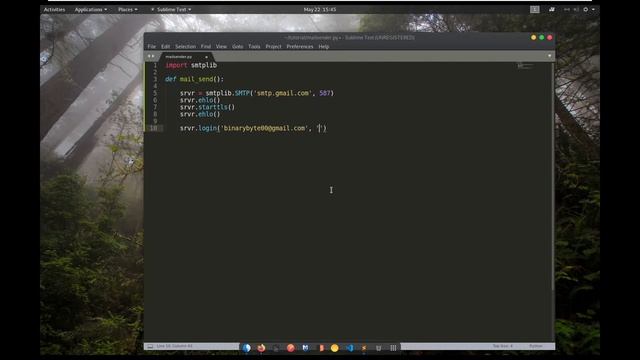Open the blue M (Maltego) dock icon
This screenshot has height=360, width=640.
(305, 348)
